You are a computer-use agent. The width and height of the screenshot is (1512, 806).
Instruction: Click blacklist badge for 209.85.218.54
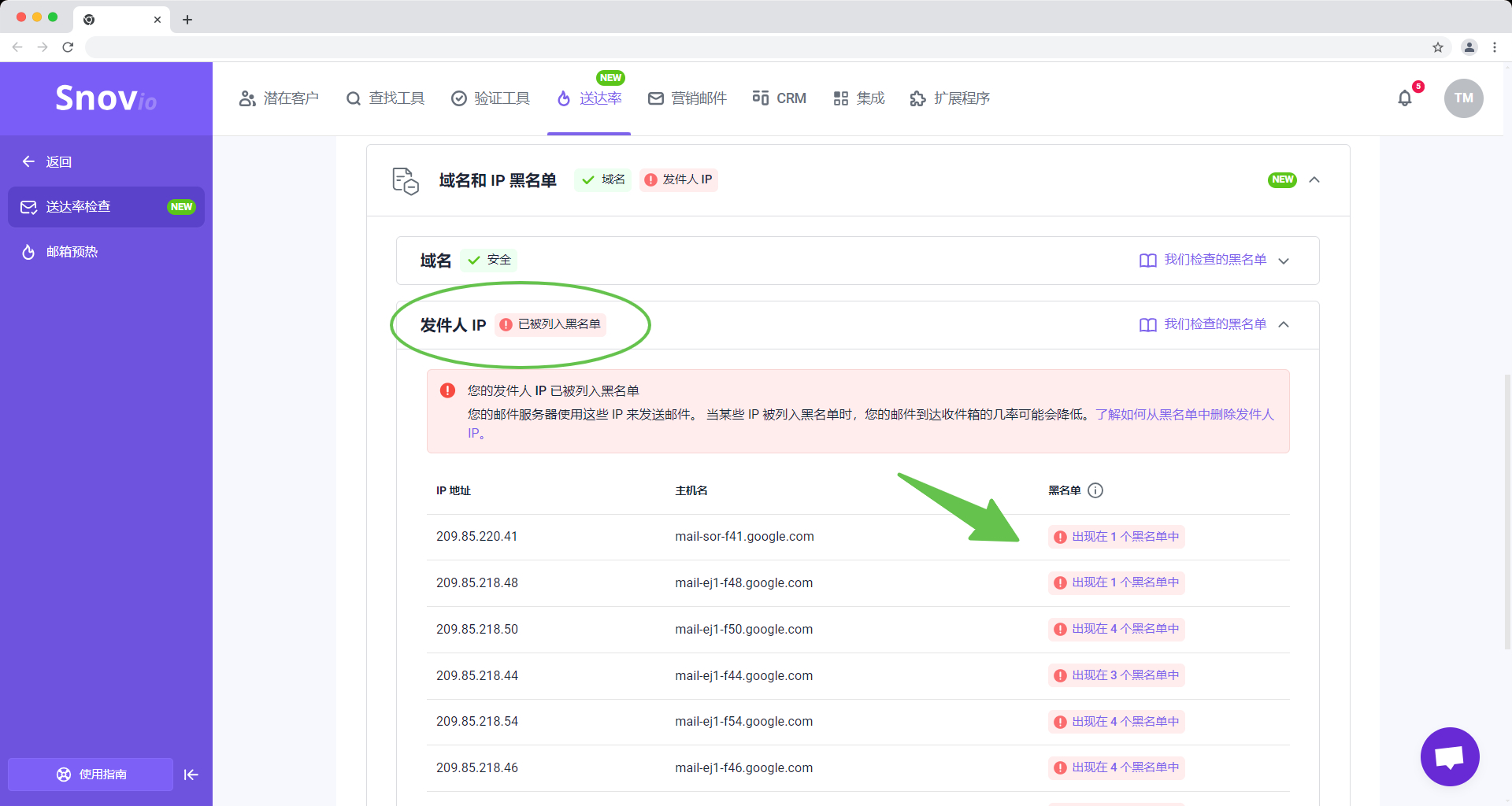click(x=1117, y=722)
